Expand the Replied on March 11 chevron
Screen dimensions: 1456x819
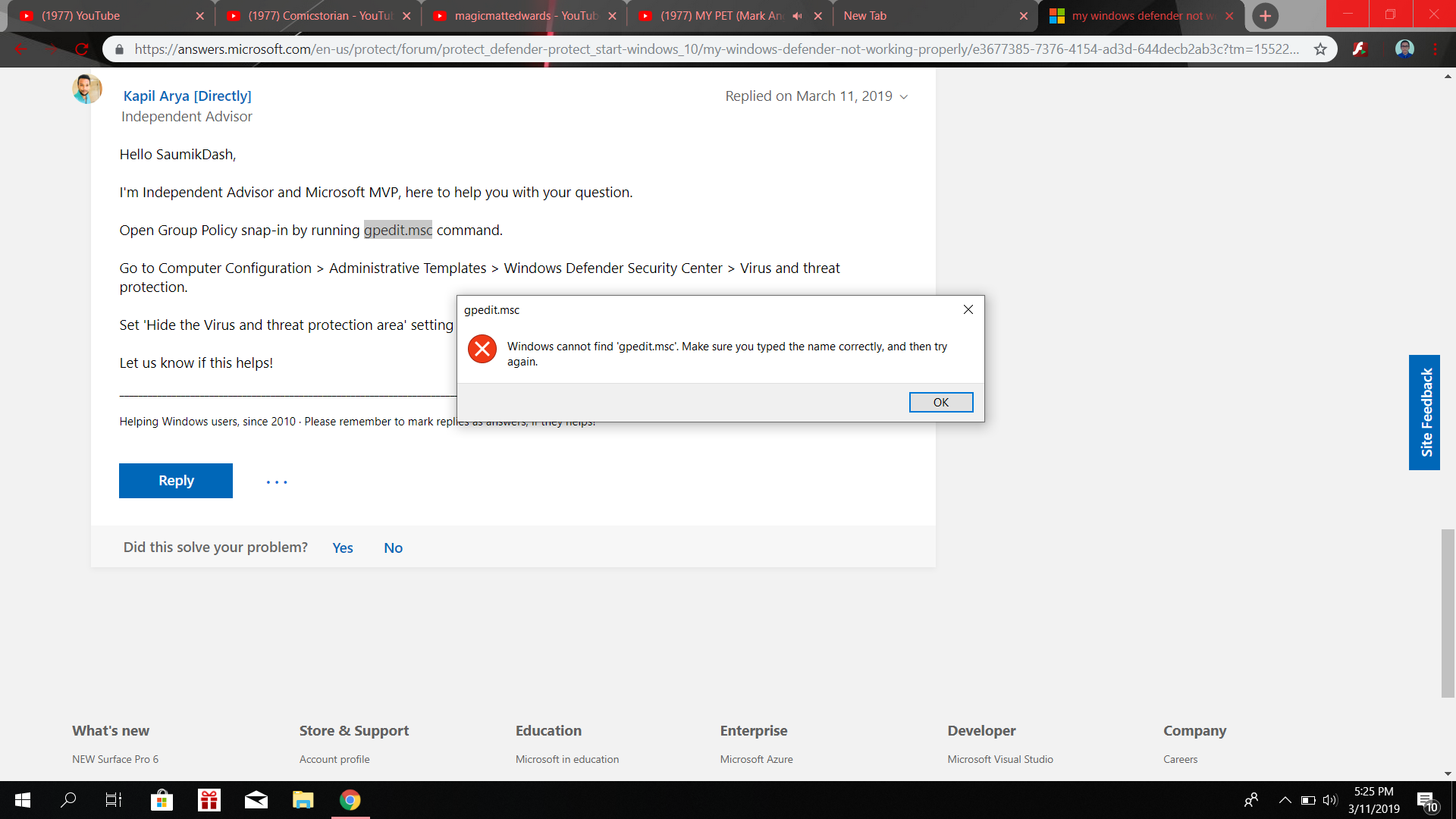(904, 97)
